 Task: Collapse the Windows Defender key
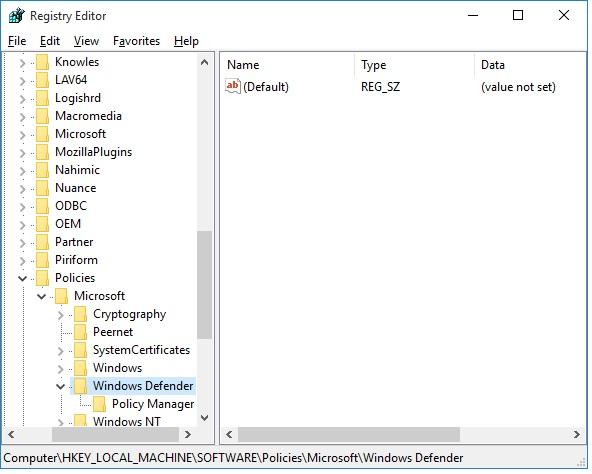[60, 386]
